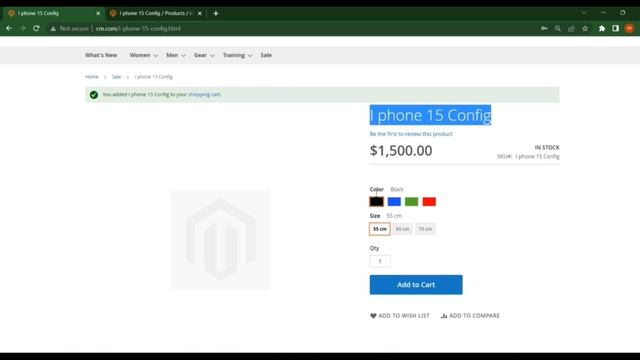
Task: Open the extensions puzzle icon
Action: 602,29
